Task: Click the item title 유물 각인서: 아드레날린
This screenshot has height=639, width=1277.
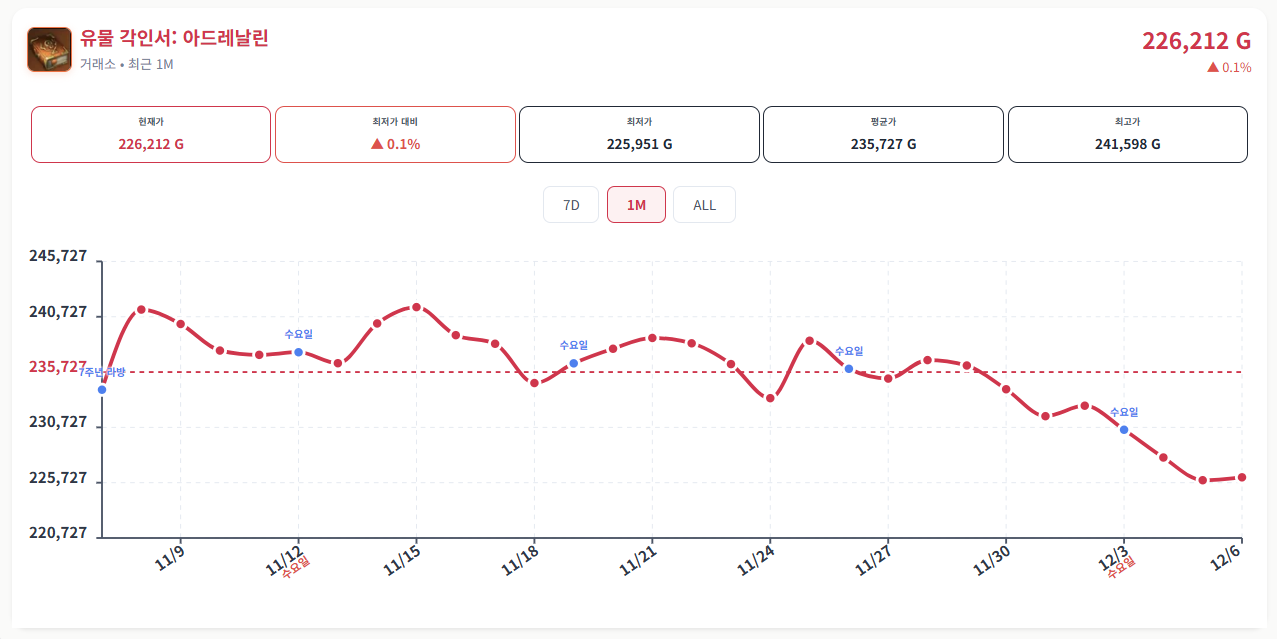Action: click(175, 39)
